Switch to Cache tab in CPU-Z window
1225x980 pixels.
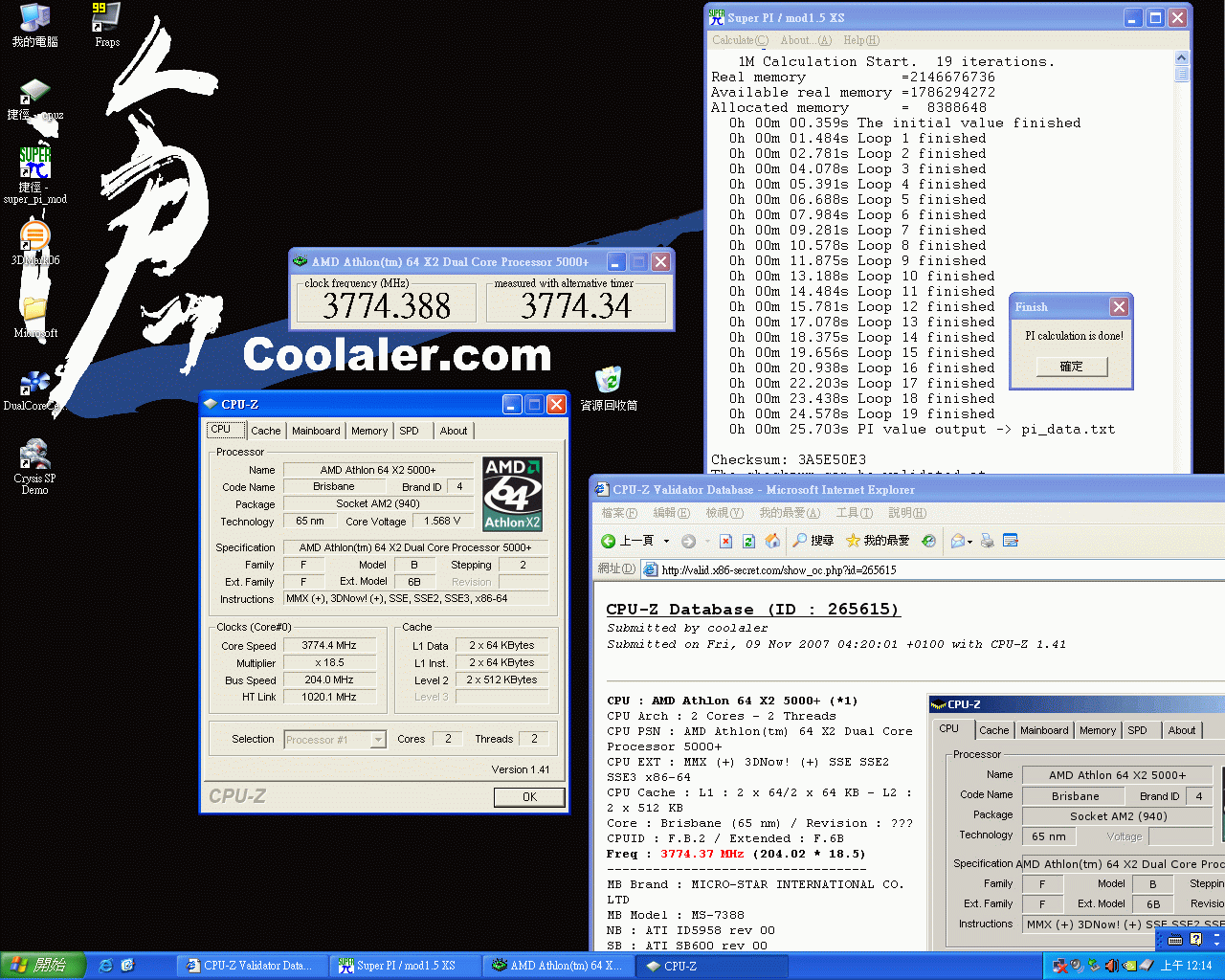pyautogui.click(x=265, y=431)
